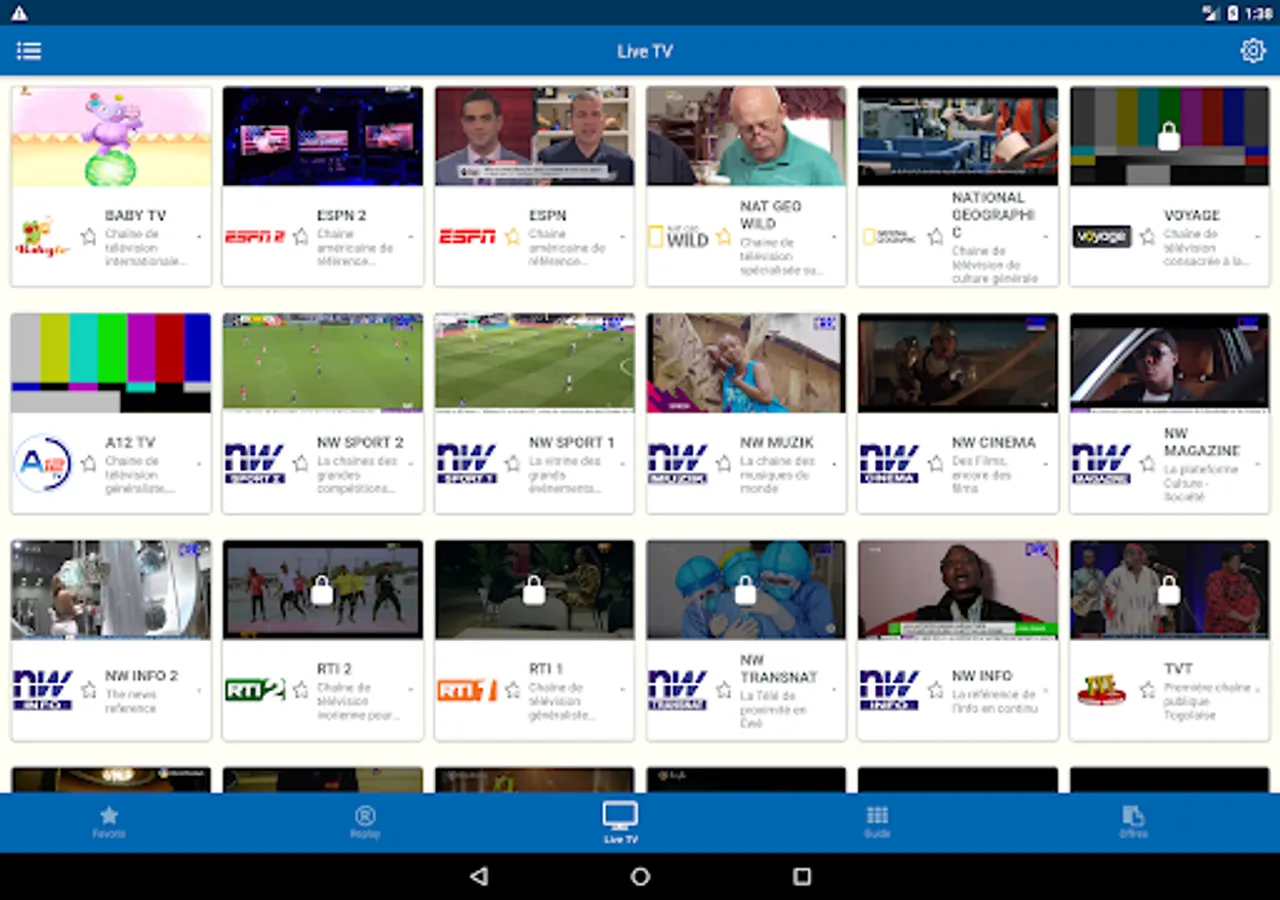Tap the lock on TVT preview

1169,590
